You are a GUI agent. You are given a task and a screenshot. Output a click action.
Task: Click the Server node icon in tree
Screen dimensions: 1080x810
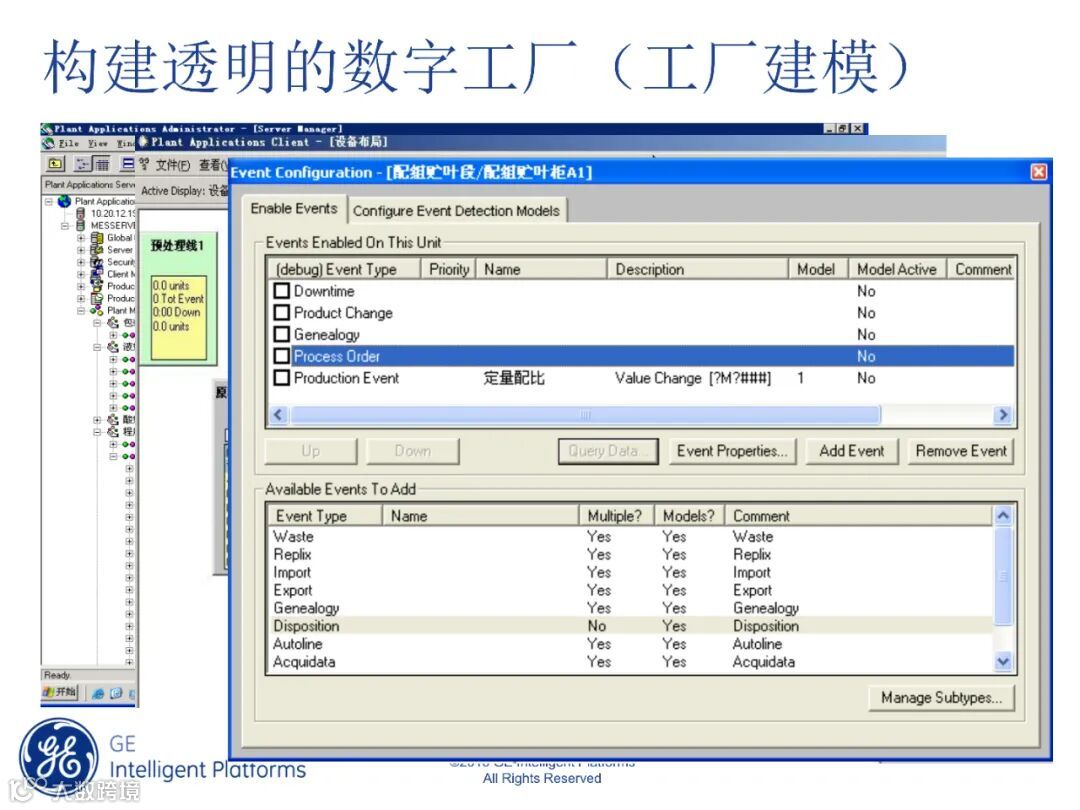pyautogui.click(x=97, y=249)
